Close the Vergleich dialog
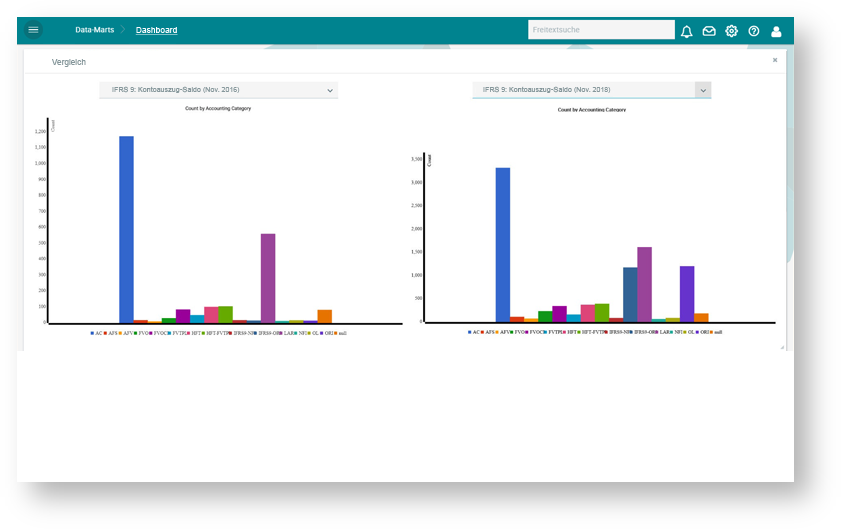The image size is (842, 530). click(774, 60)
